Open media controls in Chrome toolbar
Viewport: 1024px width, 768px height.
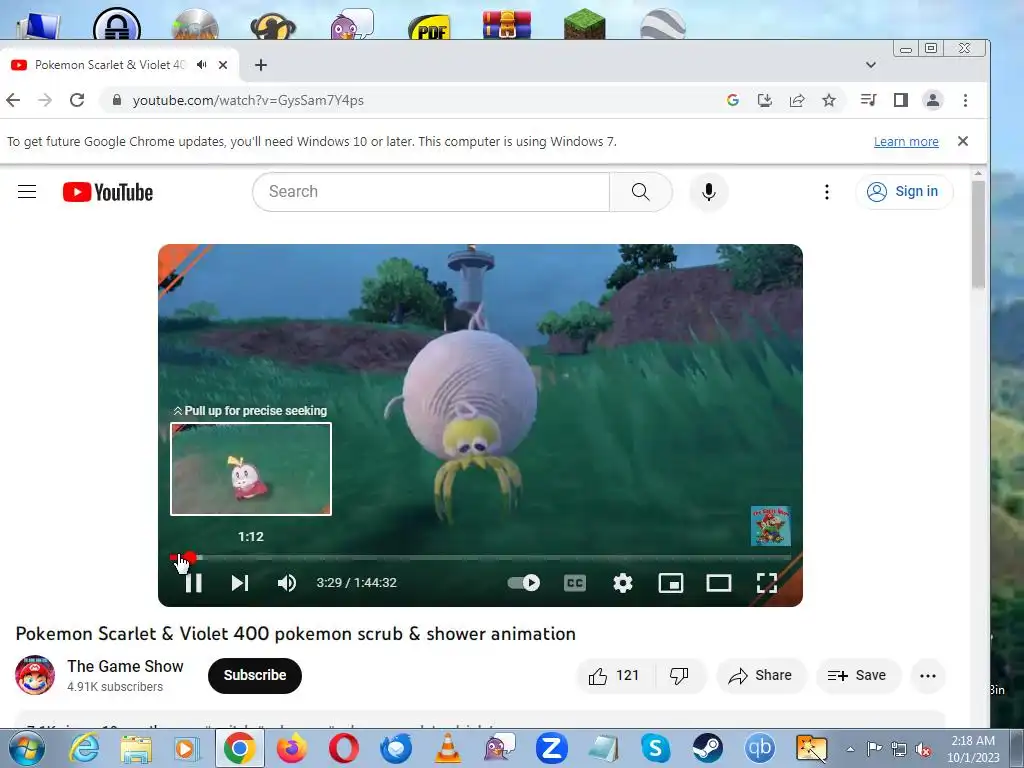pos(869,100)
